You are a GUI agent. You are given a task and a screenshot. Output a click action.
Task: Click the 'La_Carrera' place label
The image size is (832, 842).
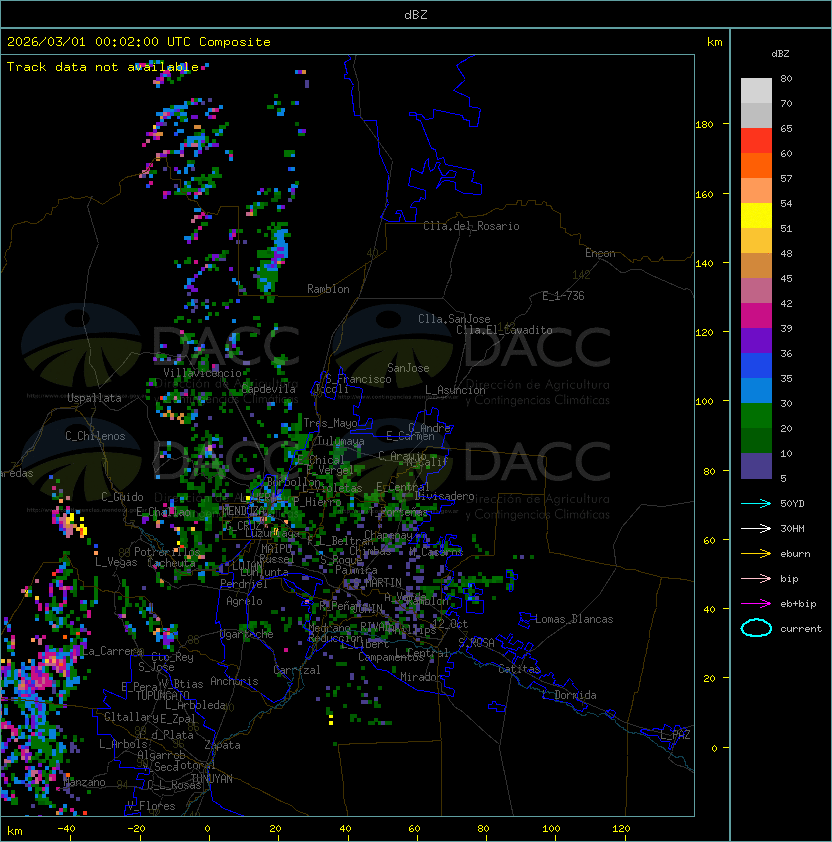(x=113, y=651)
